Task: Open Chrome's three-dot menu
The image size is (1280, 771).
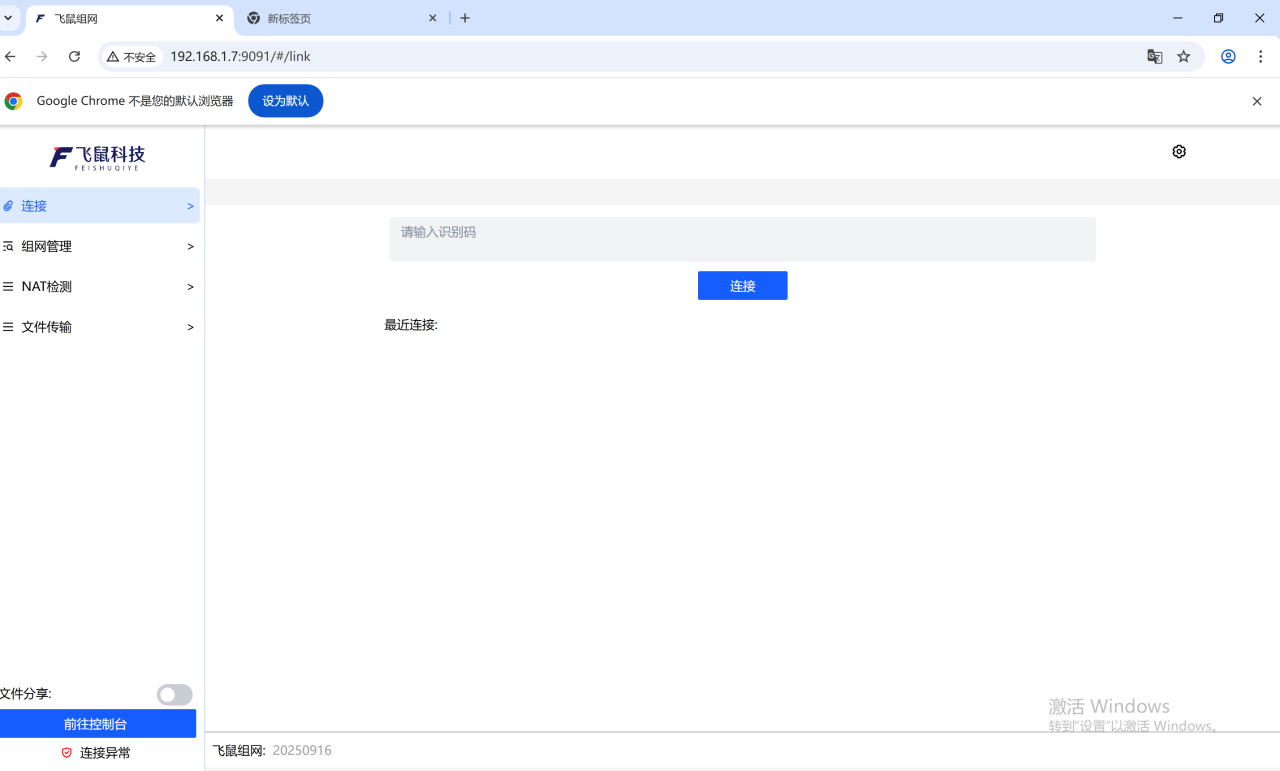Action: pyautogui.click(x=1262, y=57)
